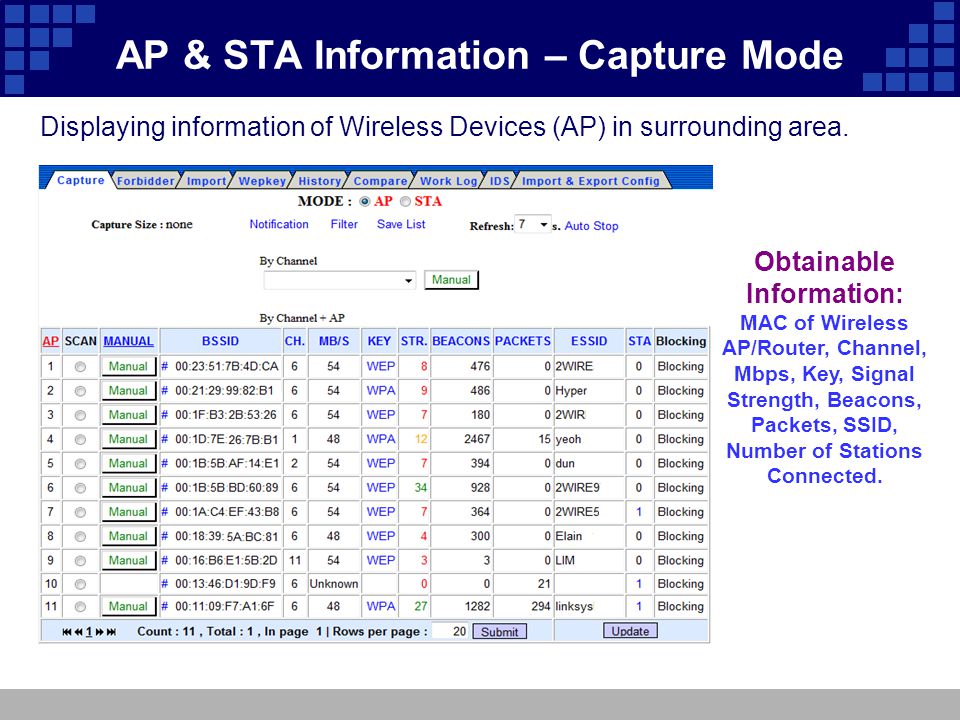Click the # icon beside BSSID 00:16:B6:E1:5B:2D
Screen dimensions: 960x720
[164, 560]
